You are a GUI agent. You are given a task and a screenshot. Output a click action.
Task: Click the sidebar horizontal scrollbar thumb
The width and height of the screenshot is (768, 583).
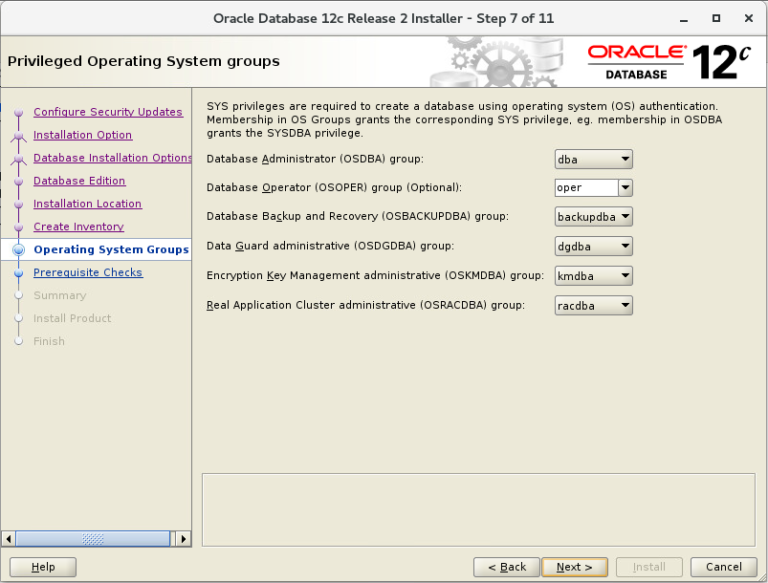pyautogui.click(x=93, y=539)
